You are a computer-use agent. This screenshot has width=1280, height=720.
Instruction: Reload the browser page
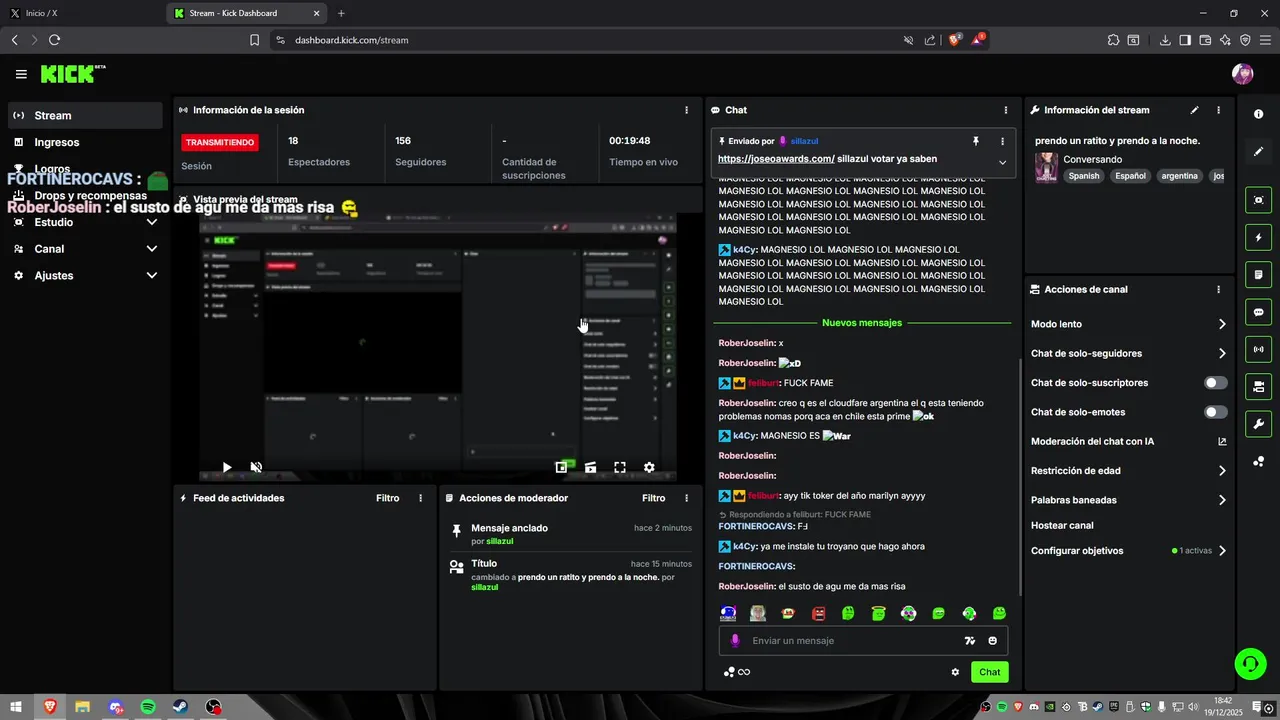(x=54, y=40)
